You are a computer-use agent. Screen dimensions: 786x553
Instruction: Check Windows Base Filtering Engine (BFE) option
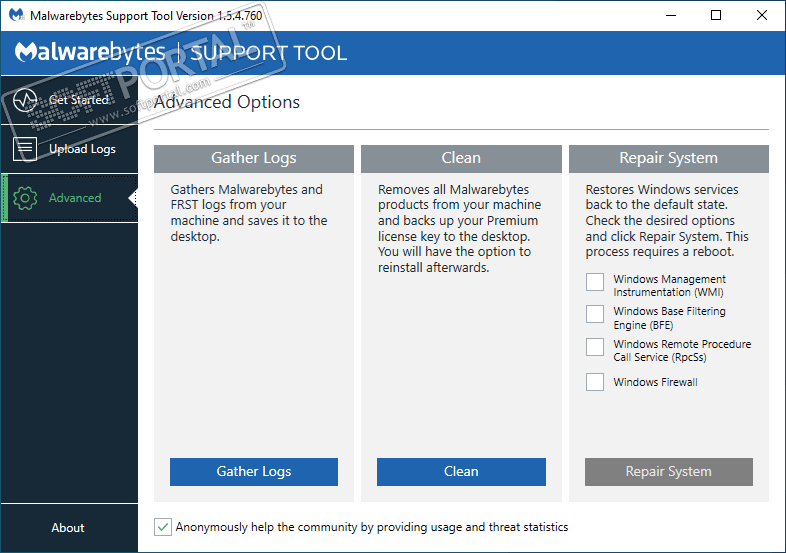pos(595,314)
